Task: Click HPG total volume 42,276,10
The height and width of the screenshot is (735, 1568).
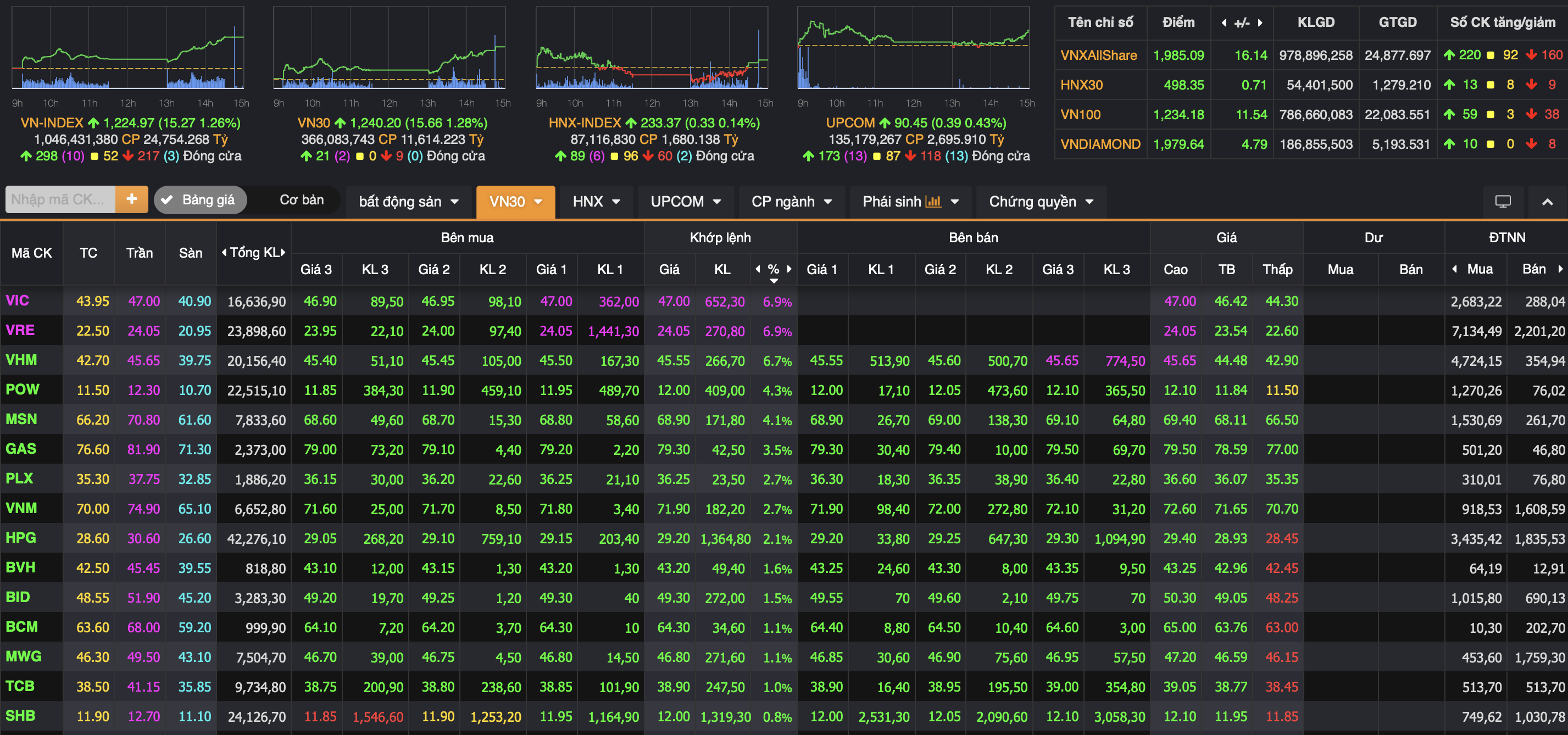Action: [x=256, y=539]
